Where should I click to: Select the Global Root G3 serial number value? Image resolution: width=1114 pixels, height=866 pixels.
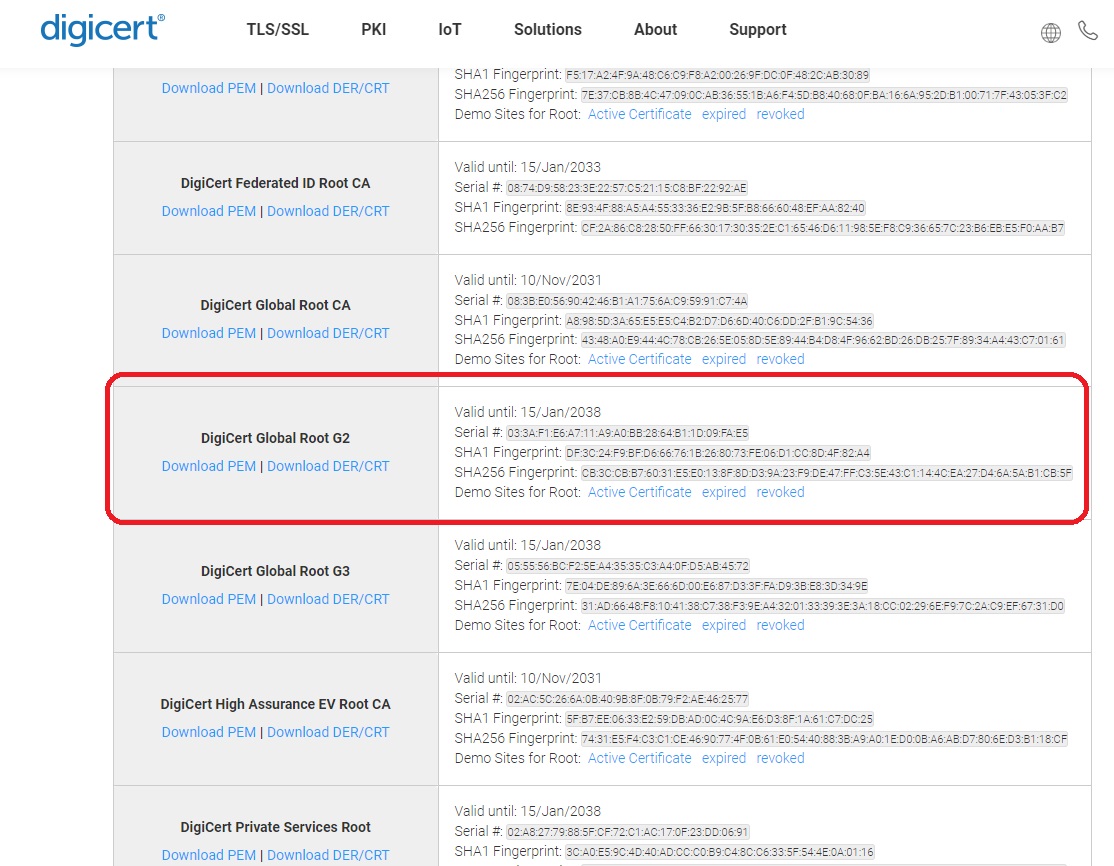click(628, 566)
